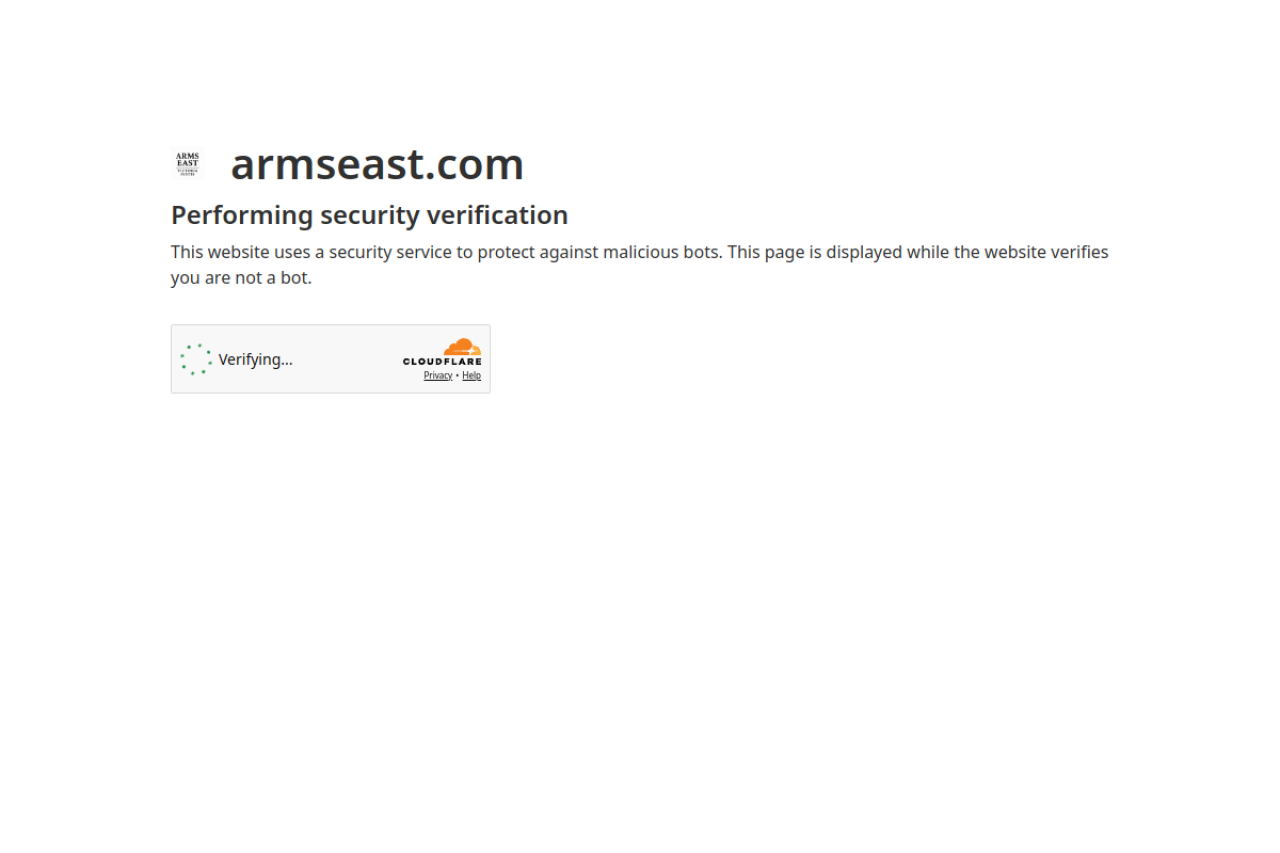Open the Cloudflare Help link
The image size is (1280, 853).
pos(471,376)
